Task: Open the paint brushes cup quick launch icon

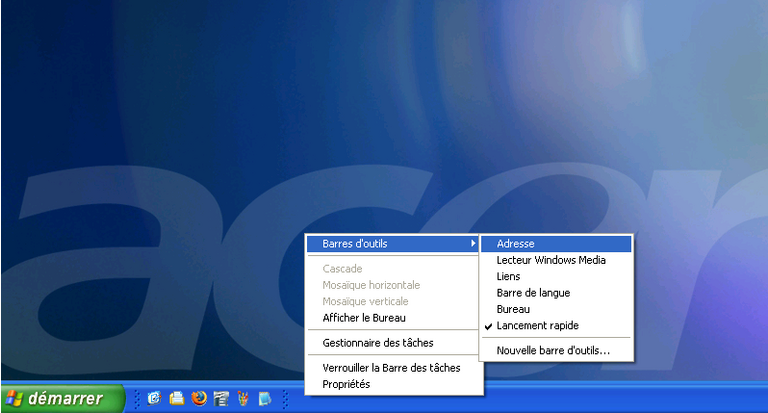Action: click(243, 398)
